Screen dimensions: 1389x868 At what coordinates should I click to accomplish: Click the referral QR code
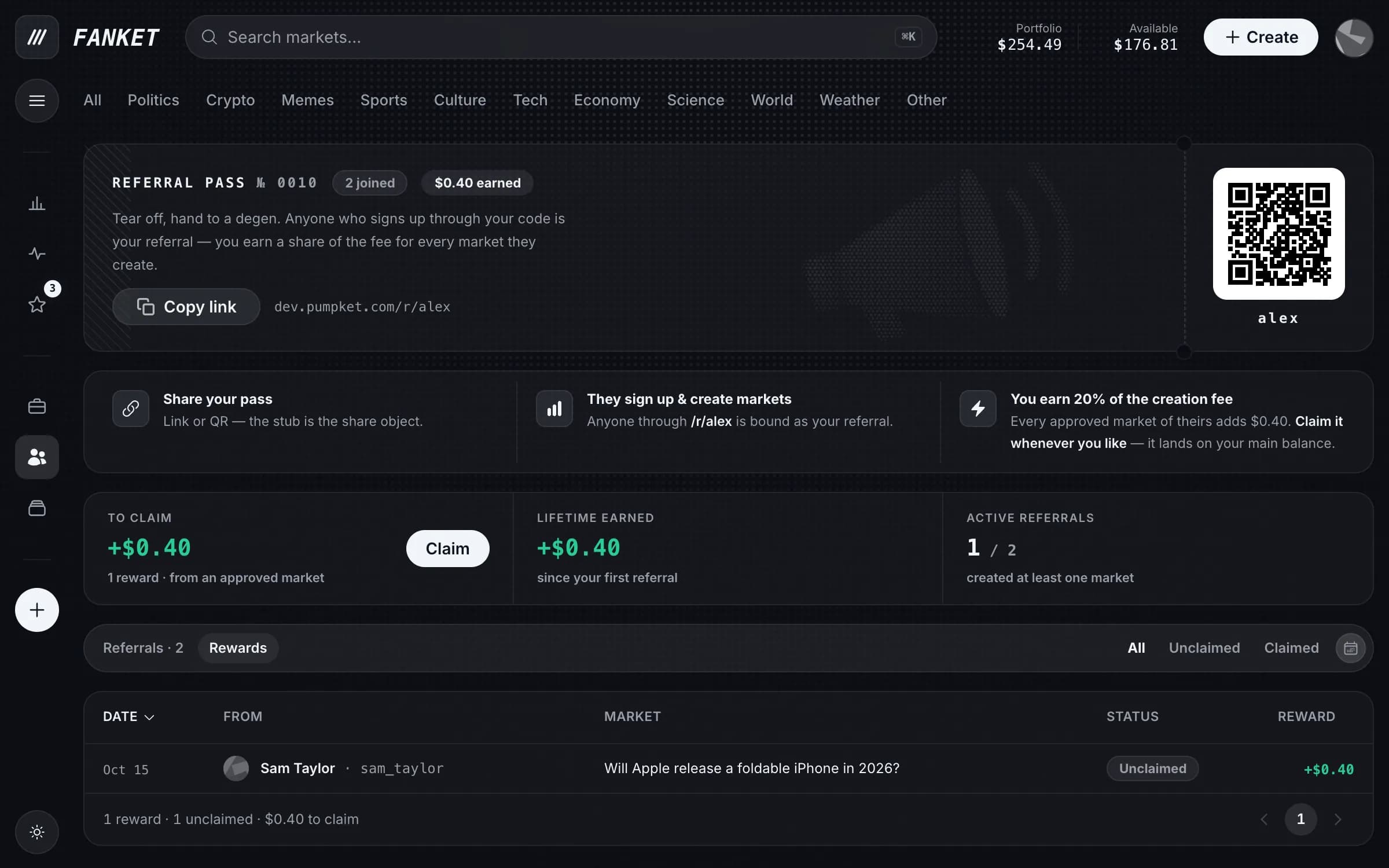[x=1278, y=234]
